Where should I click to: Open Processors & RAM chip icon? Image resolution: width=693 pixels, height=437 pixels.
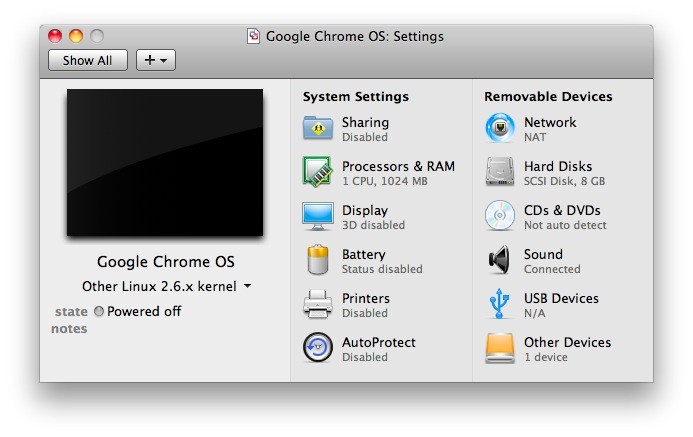(317, 171)
